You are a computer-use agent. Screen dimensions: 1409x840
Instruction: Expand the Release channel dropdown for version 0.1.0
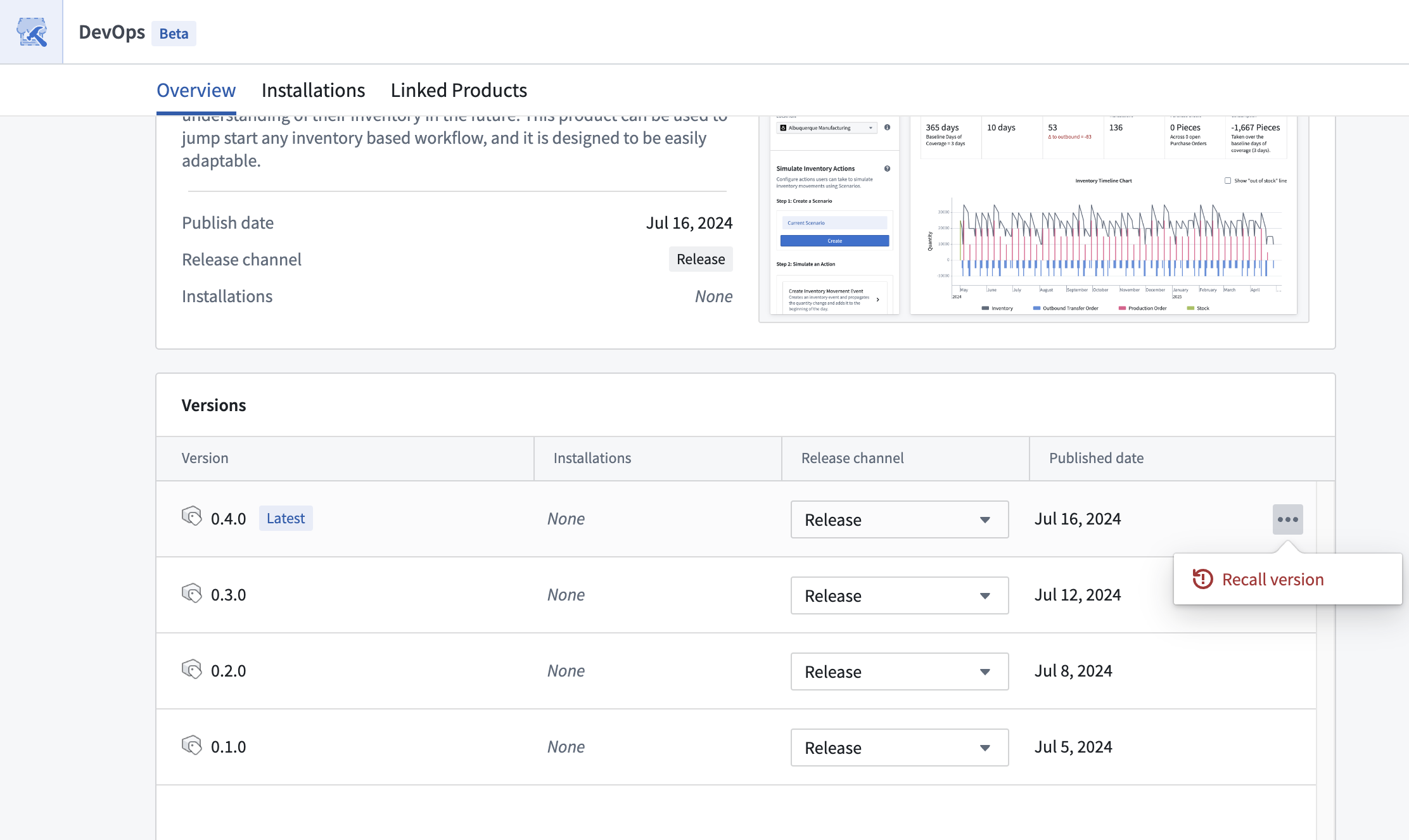pos(900,748)
